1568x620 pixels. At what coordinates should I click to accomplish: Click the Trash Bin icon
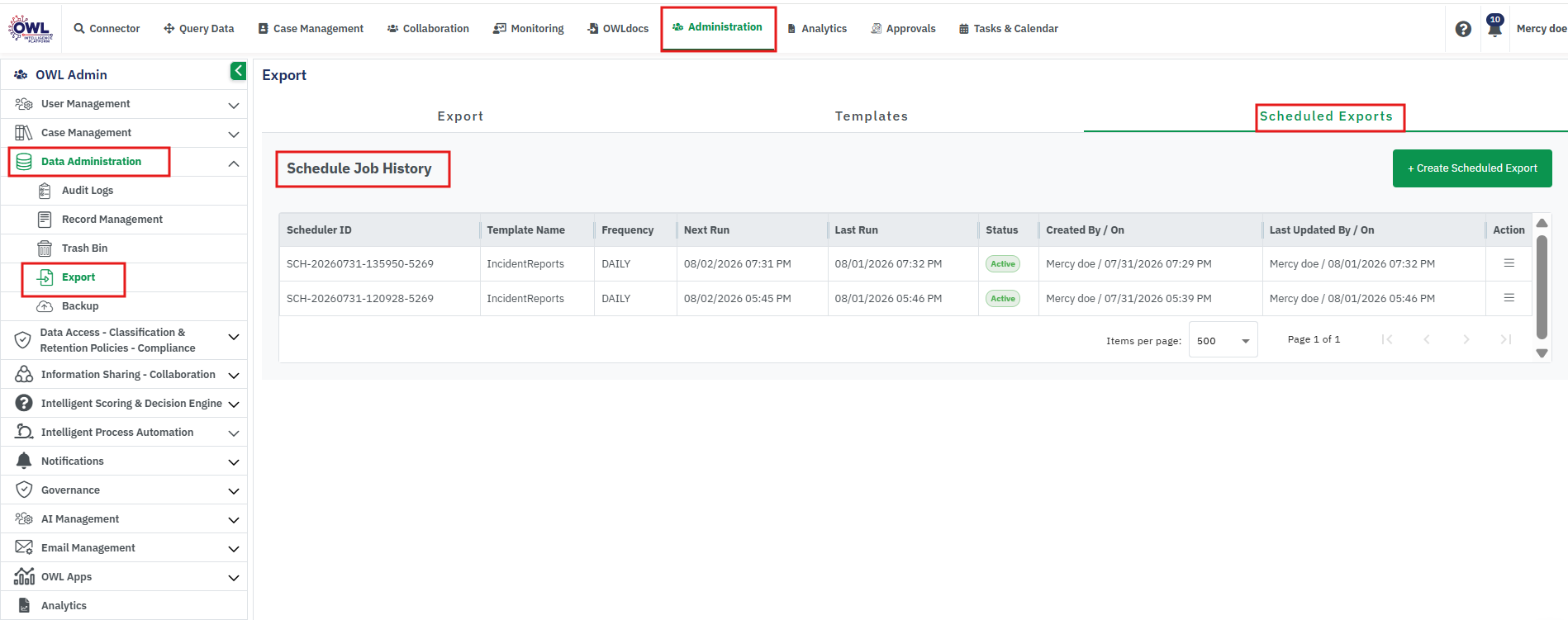pos(45,248)
